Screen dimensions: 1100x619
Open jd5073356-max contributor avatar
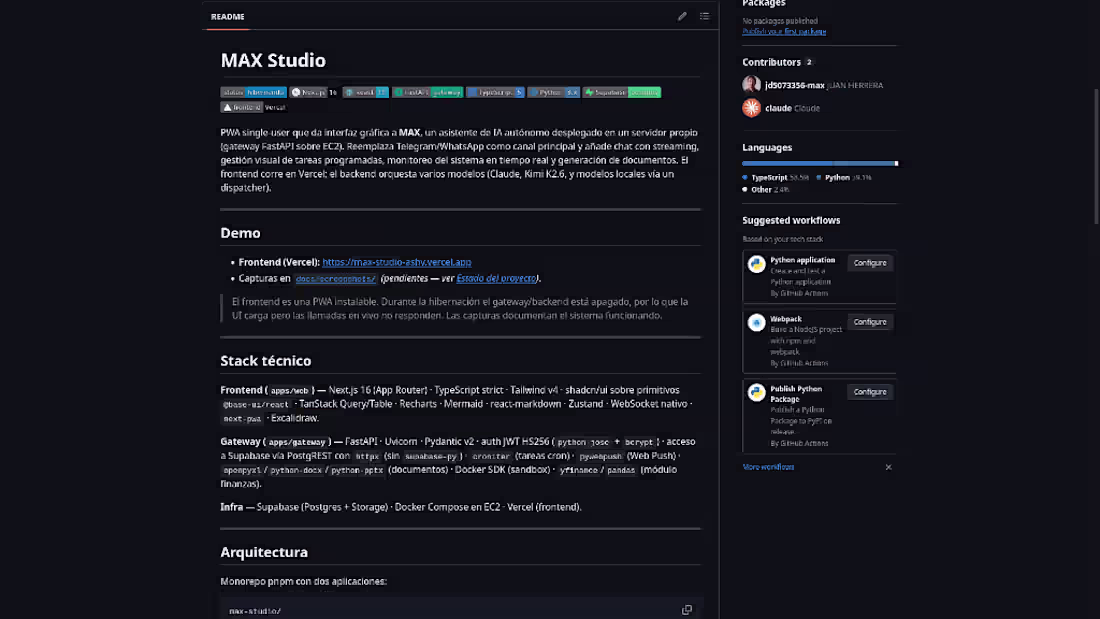pyautogui.click(x=751, y=85)
